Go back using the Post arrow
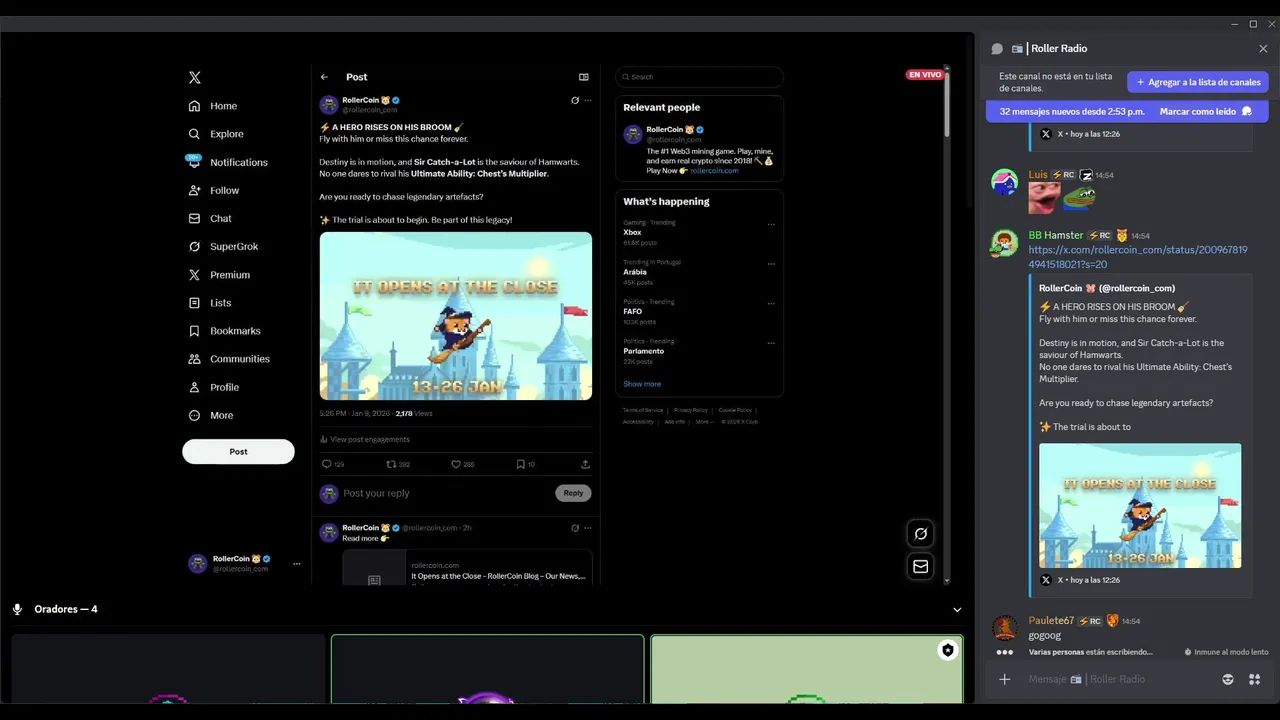Viewport: 1280px width, 720px height. (324, 77)
